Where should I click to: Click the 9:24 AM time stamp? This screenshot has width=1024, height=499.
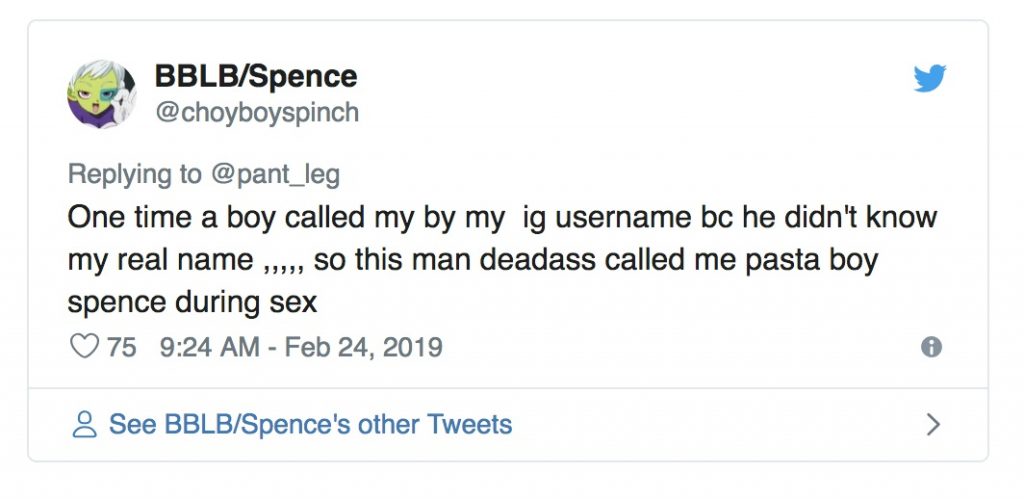click(x=207, y=347)
